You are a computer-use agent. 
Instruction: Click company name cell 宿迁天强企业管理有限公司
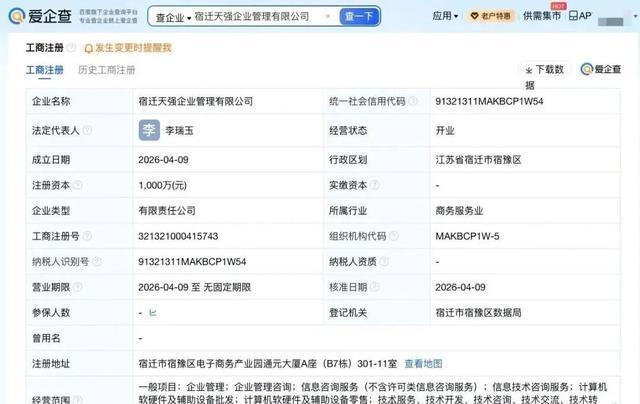coord(196,101)
